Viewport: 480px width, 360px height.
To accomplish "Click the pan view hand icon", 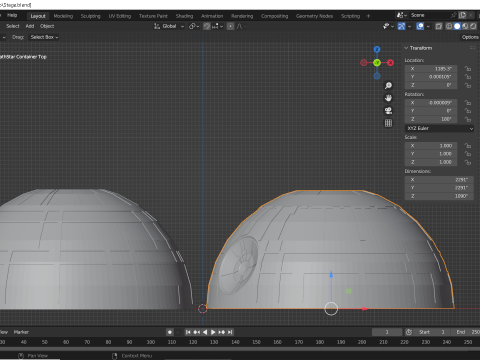I will click(388, 98).
